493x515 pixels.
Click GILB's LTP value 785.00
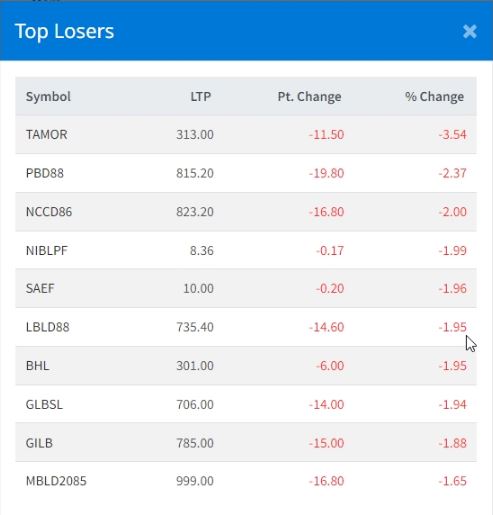(x=195, y=443)
